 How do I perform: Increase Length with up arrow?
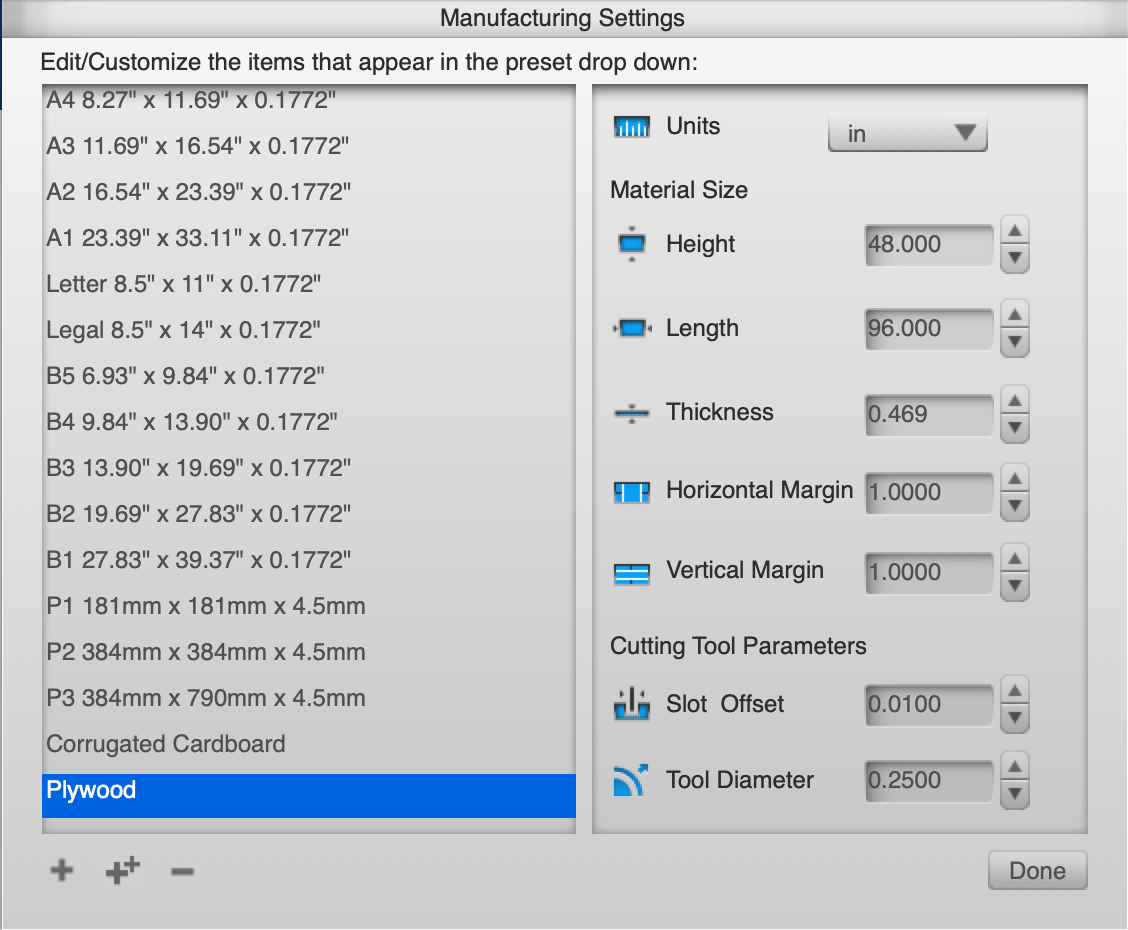pyautogui.click(x=1014, y=314)
